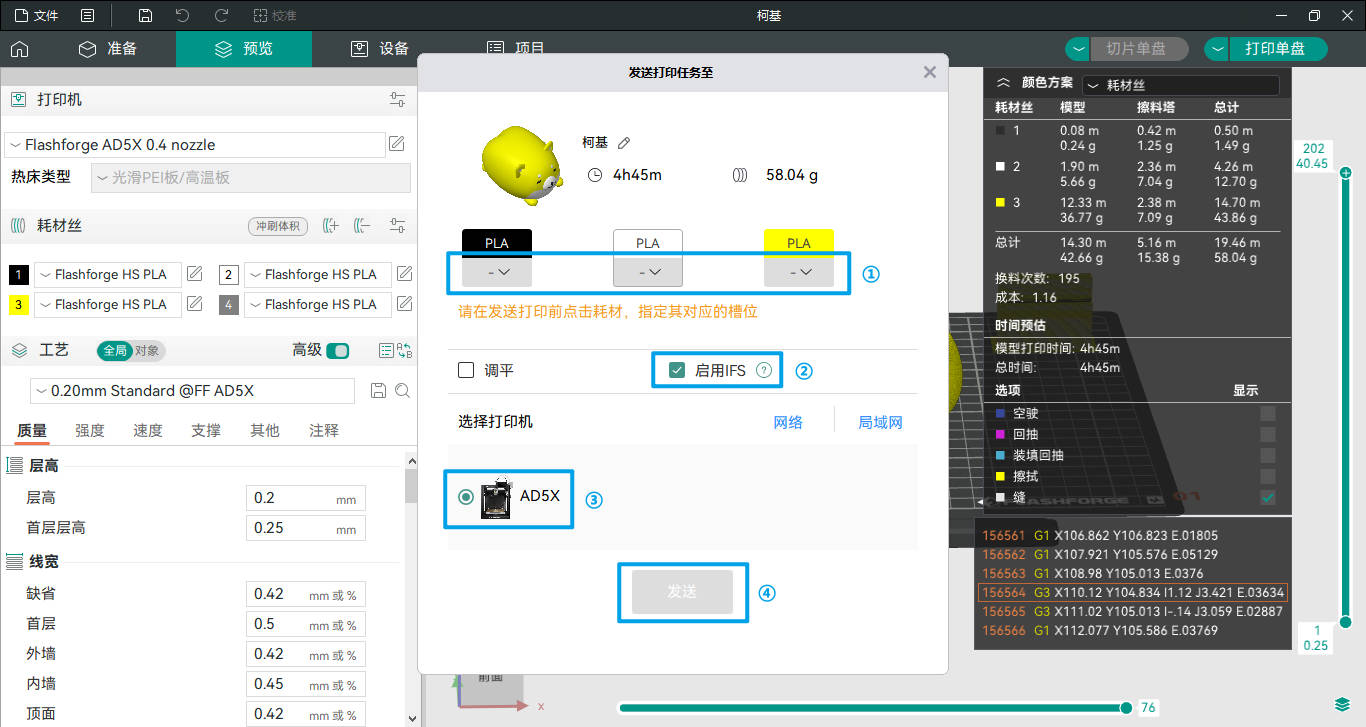The image size is (1366, 727).
Task: Click the 首层层高 first layer height input
Action: [306, 528]
